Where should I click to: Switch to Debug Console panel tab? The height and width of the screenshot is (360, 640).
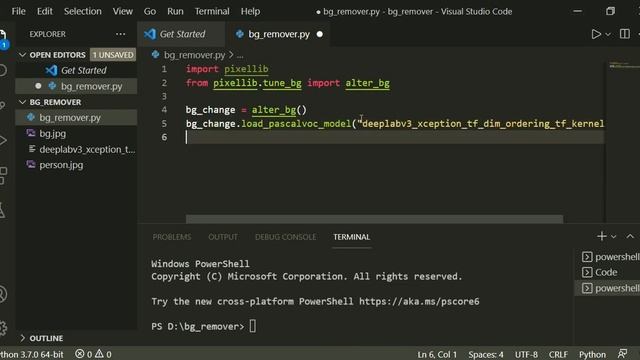[285, 237]
